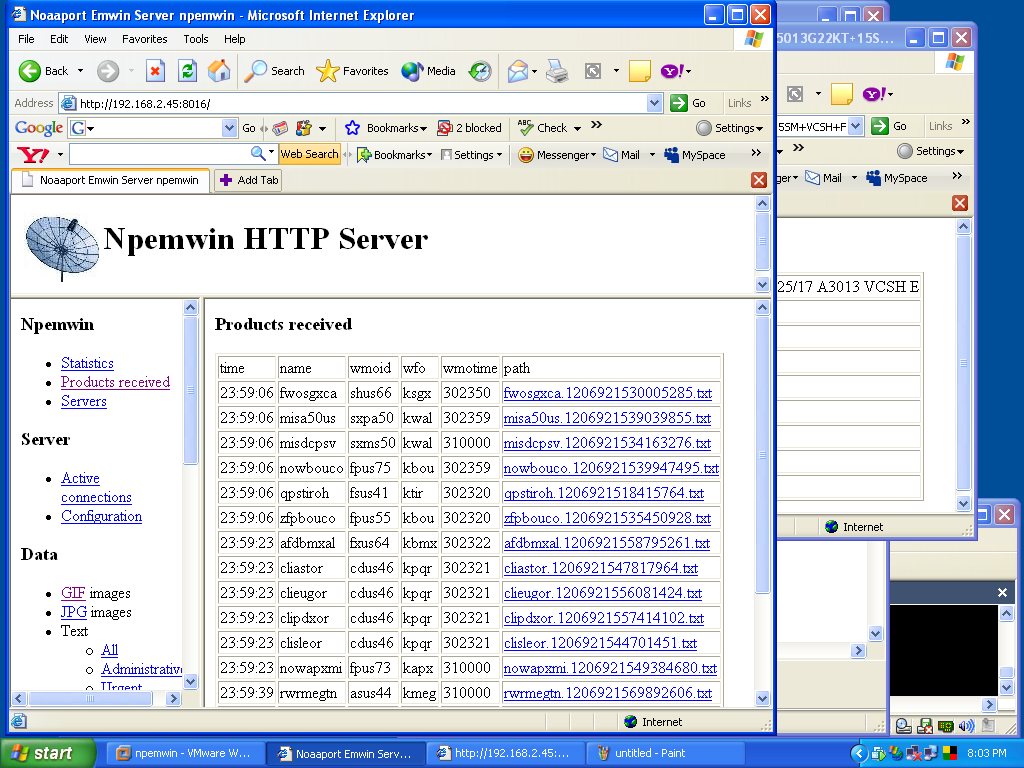Click the ABC spell Check button
The image size is (1024, 768).
coord(543,128)
